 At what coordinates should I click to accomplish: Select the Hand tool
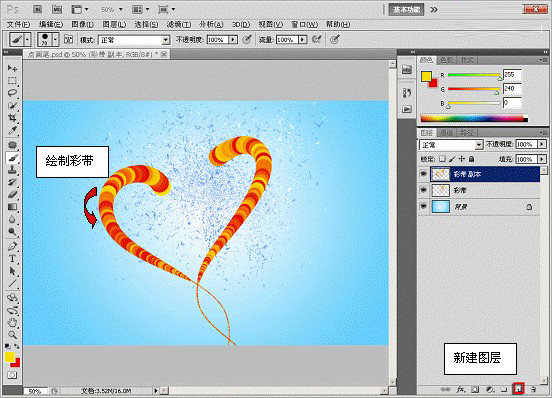click(12, 322)
